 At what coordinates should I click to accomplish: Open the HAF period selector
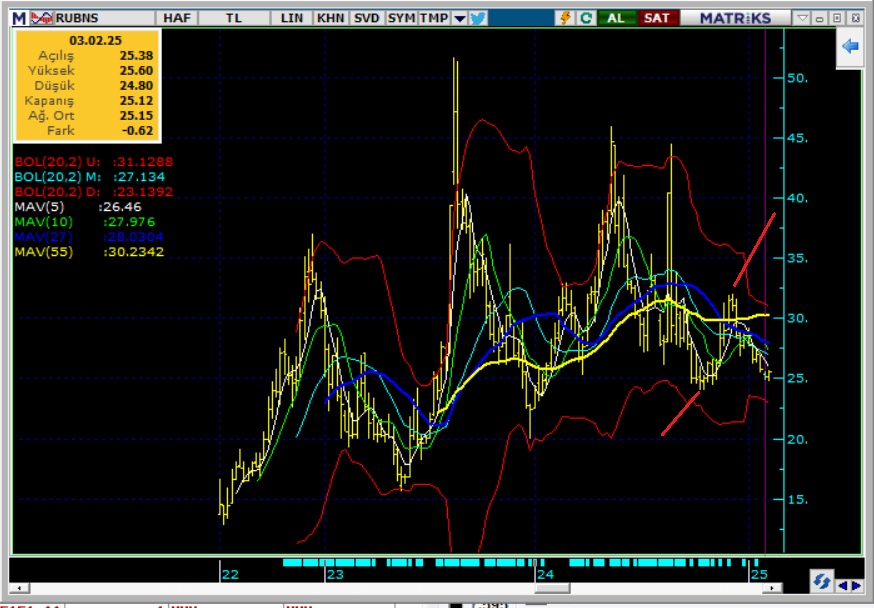point(176,18)
